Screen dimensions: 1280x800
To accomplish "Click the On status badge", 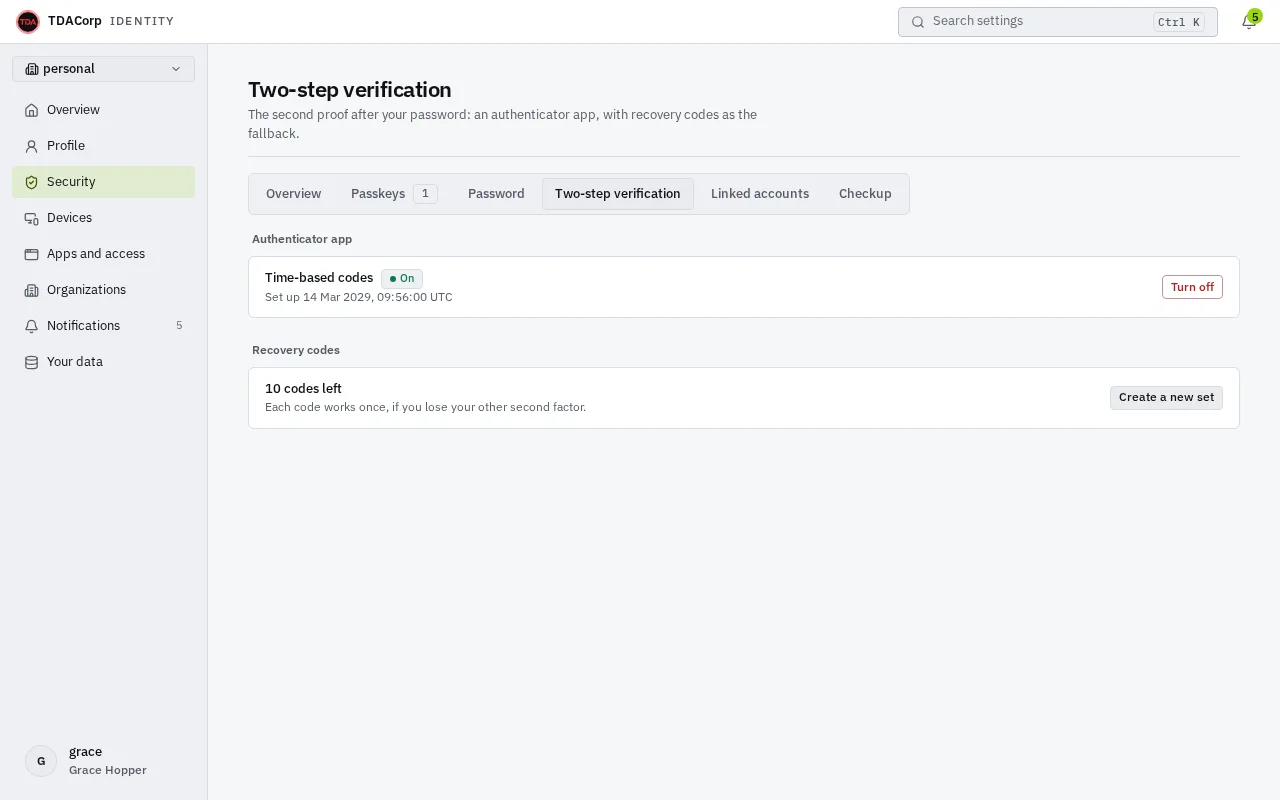I will (x=402, y=279).
